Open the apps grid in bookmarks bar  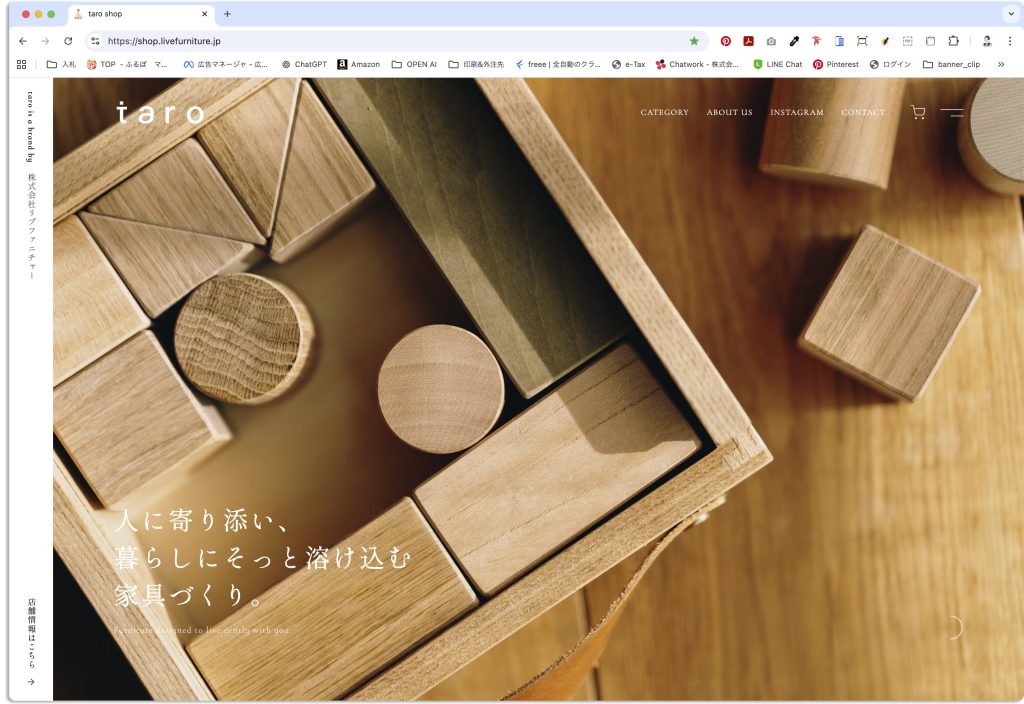pos(22,64)
